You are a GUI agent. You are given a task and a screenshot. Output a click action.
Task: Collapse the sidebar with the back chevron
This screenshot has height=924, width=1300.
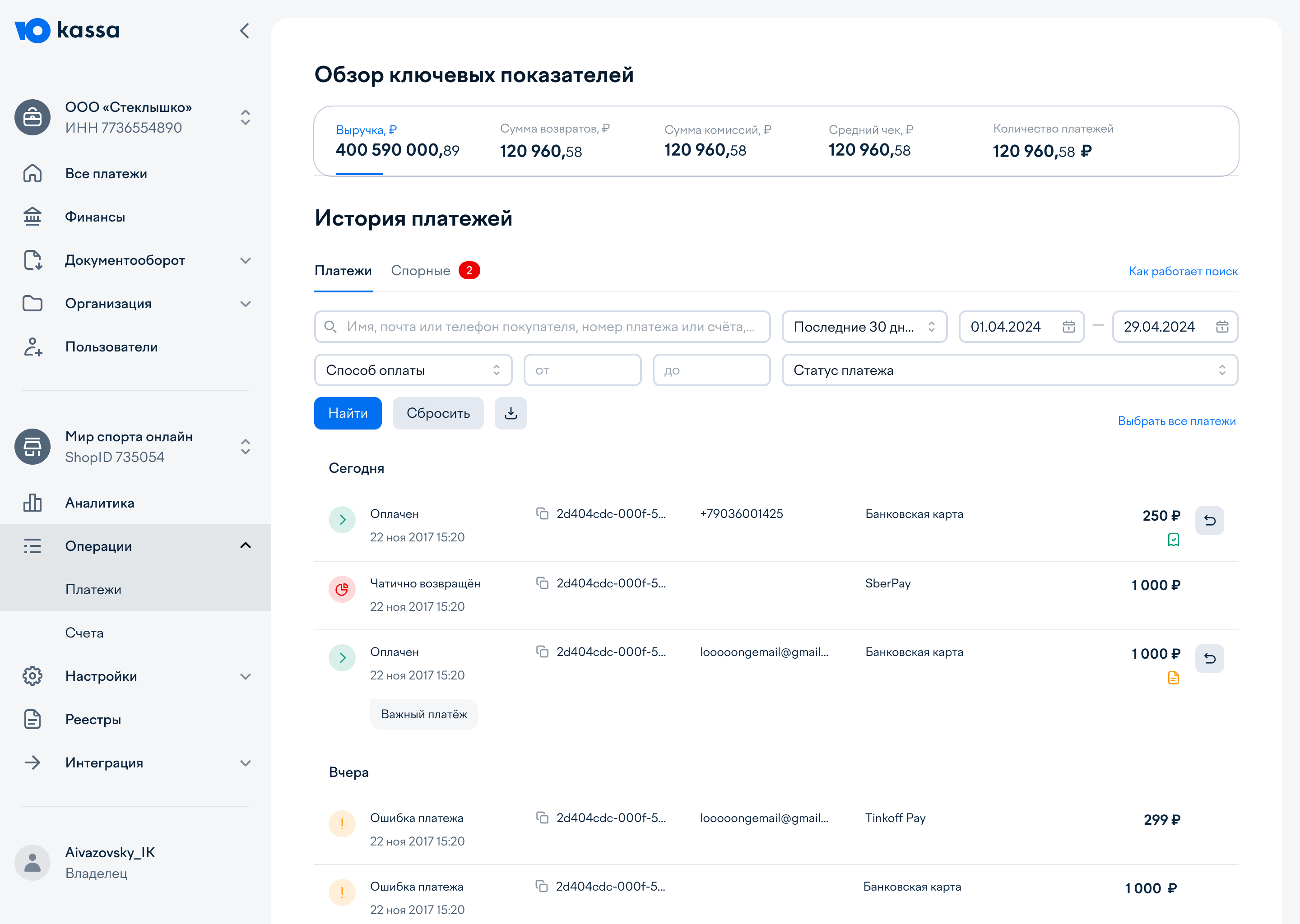point(245,31)
